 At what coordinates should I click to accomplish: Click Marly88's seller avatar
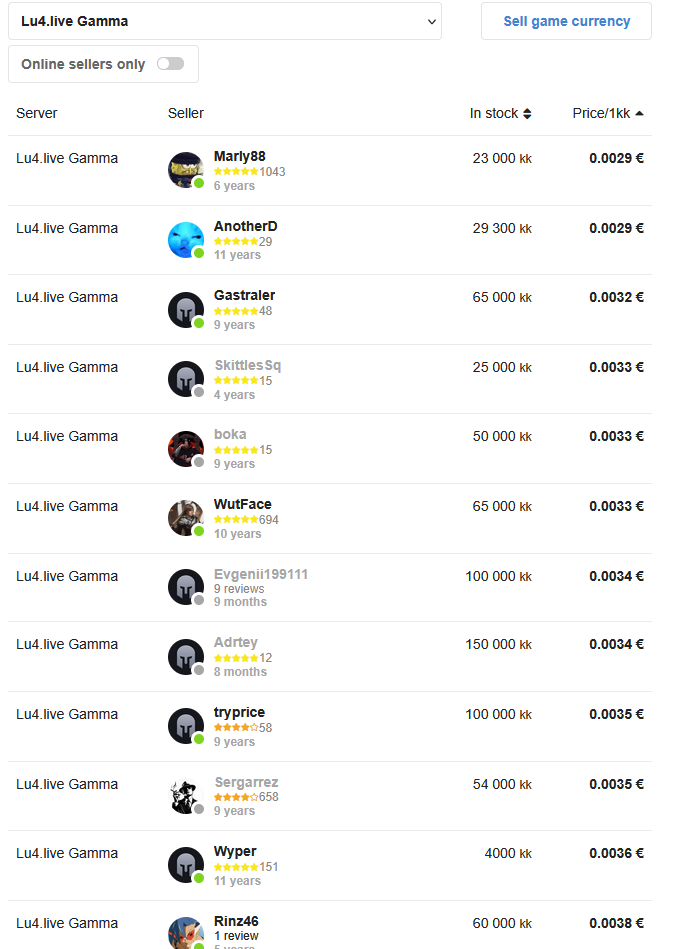(x=186, y=170)
